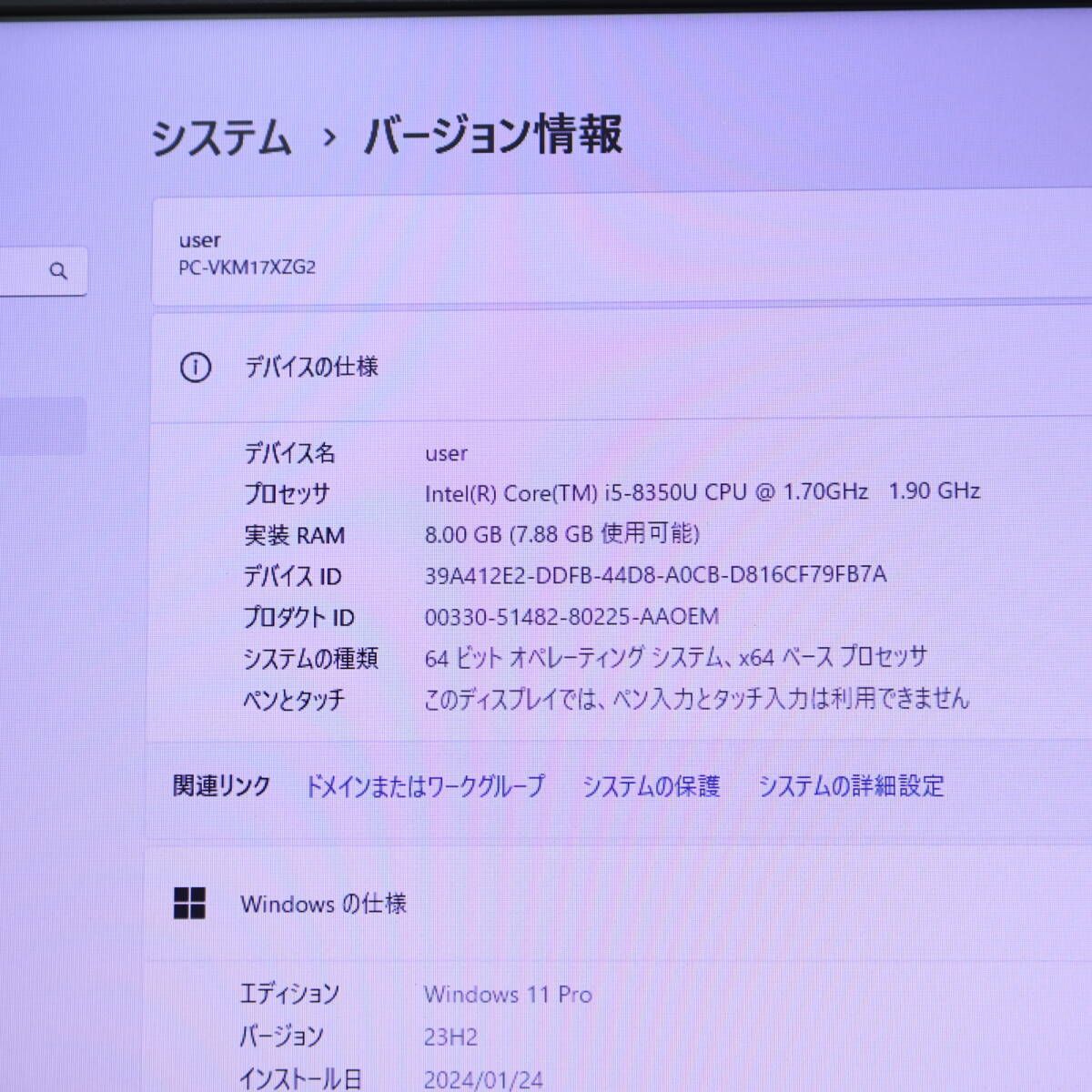The image size is (1092, 1092).
Task: Open システムの詳細設定 link
Action: tap(851, 785)
